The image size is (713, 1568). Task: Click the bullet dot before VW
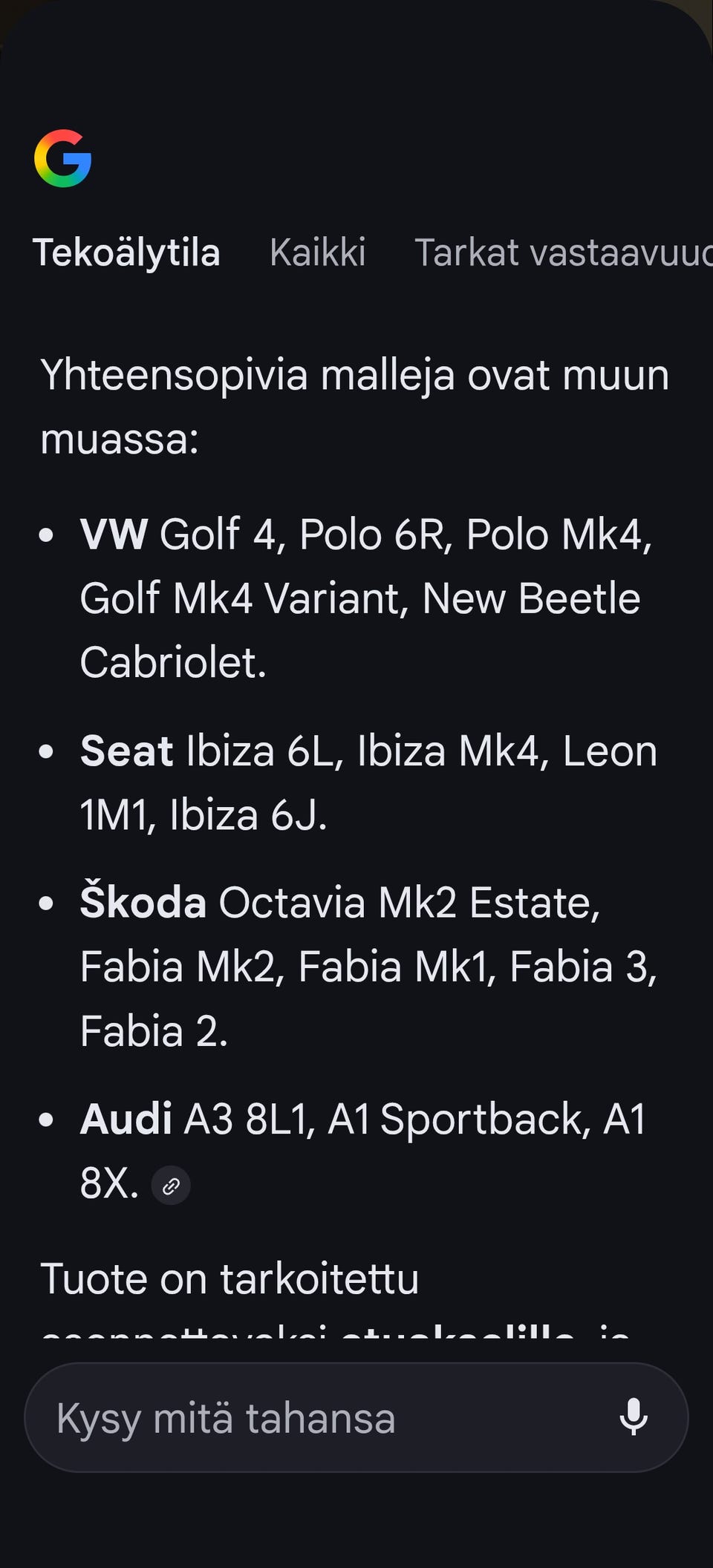(x=46, y=535)
